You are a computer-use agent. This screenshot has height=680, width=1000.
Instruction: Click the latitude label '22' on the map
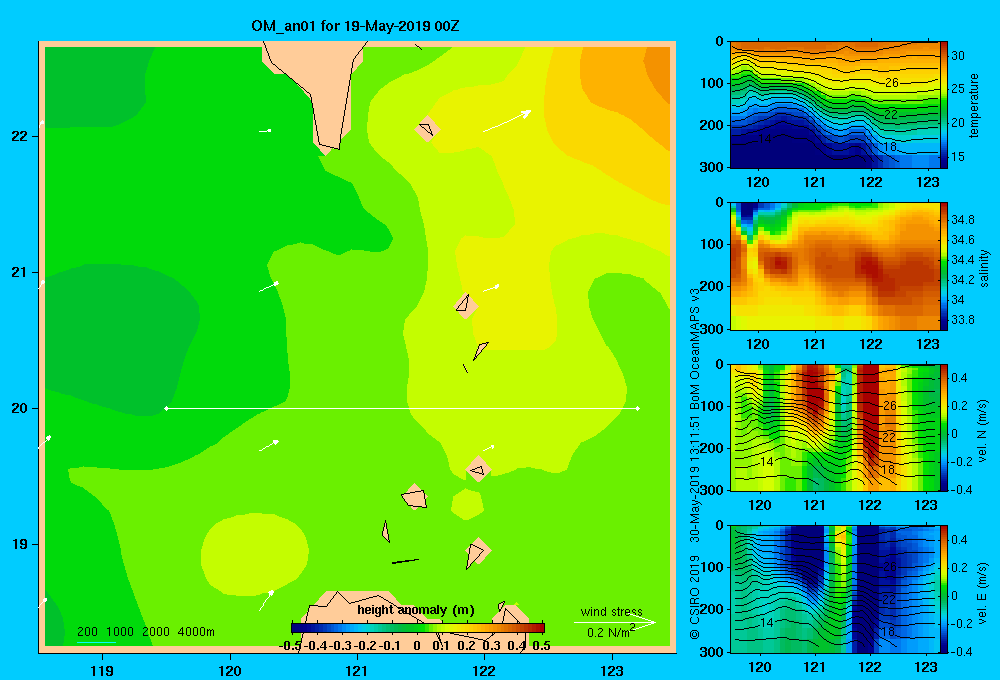point(20,136)
